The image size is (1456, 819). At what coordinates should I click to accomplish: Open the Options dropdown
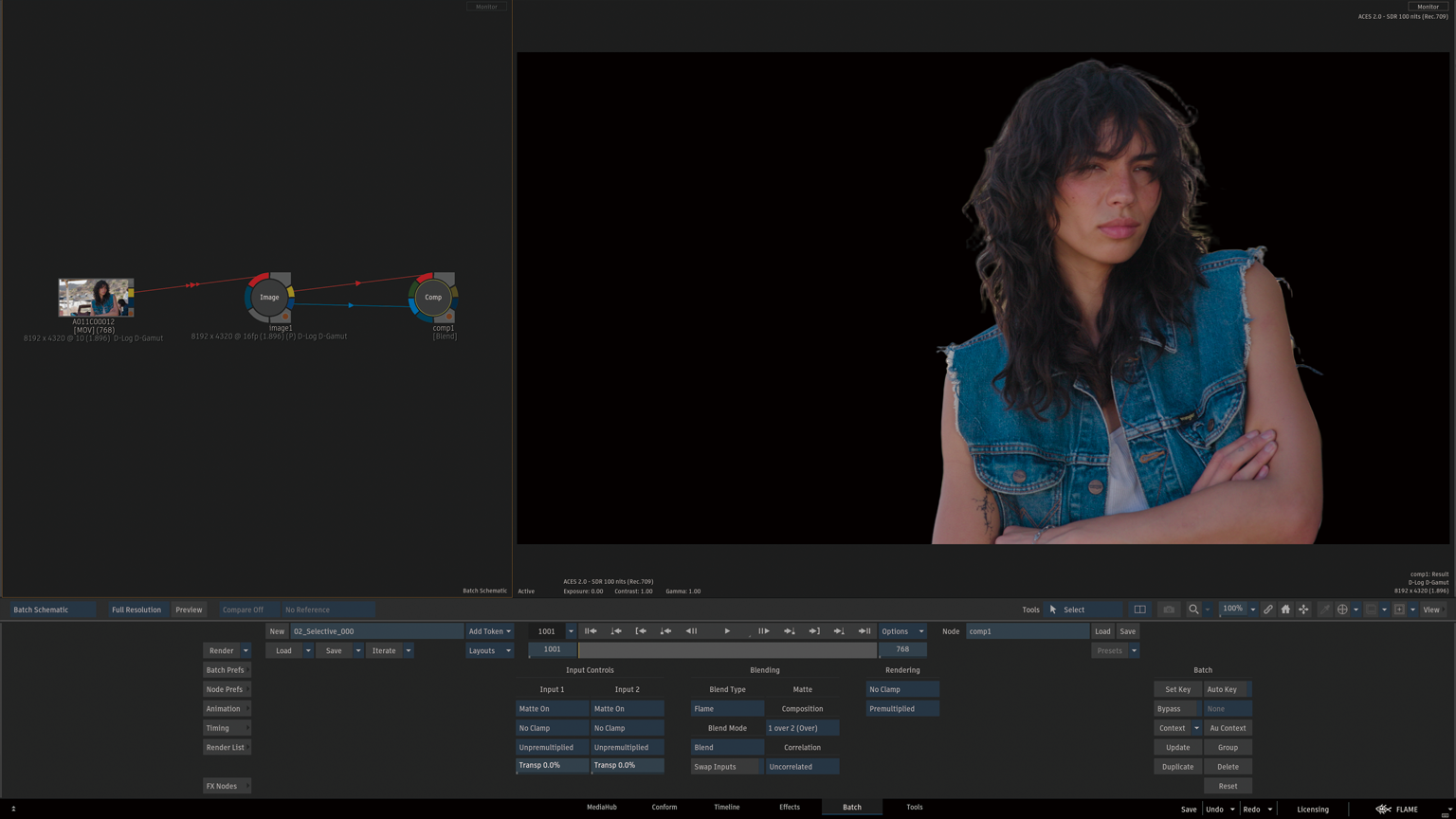coord(901,631)
